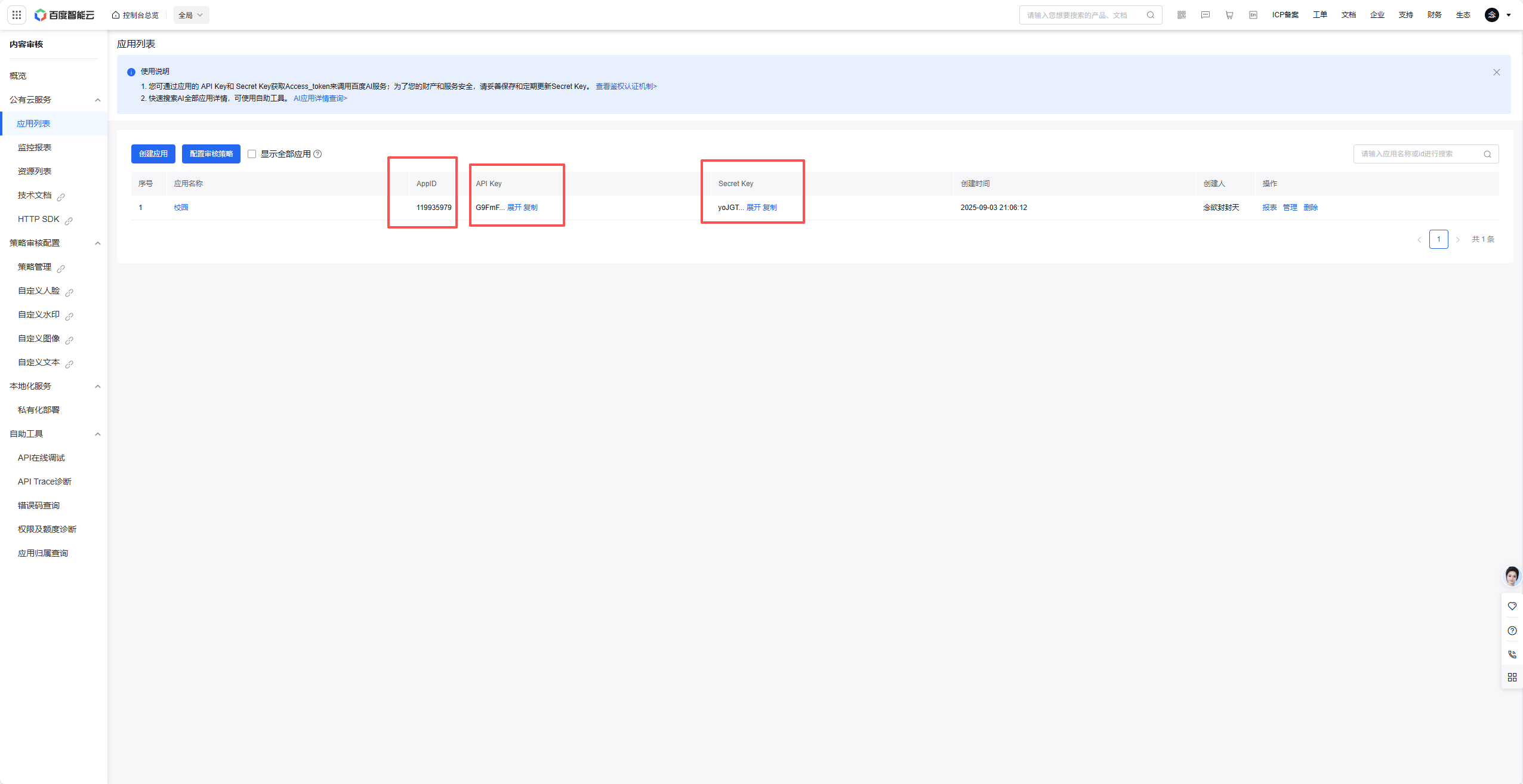Viewport: 1523px width, 784px height.
Task: Open the shopping cart icon
Action: click(1229, 15)
